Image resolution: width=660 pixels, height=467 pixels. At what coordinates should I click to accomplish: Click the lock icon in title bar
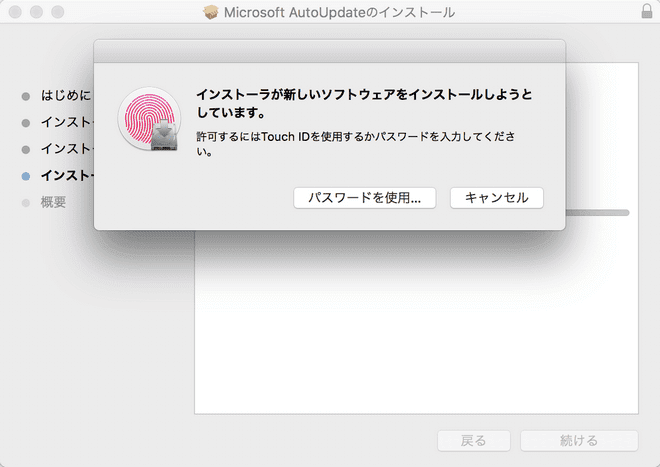tap(647, 11)
